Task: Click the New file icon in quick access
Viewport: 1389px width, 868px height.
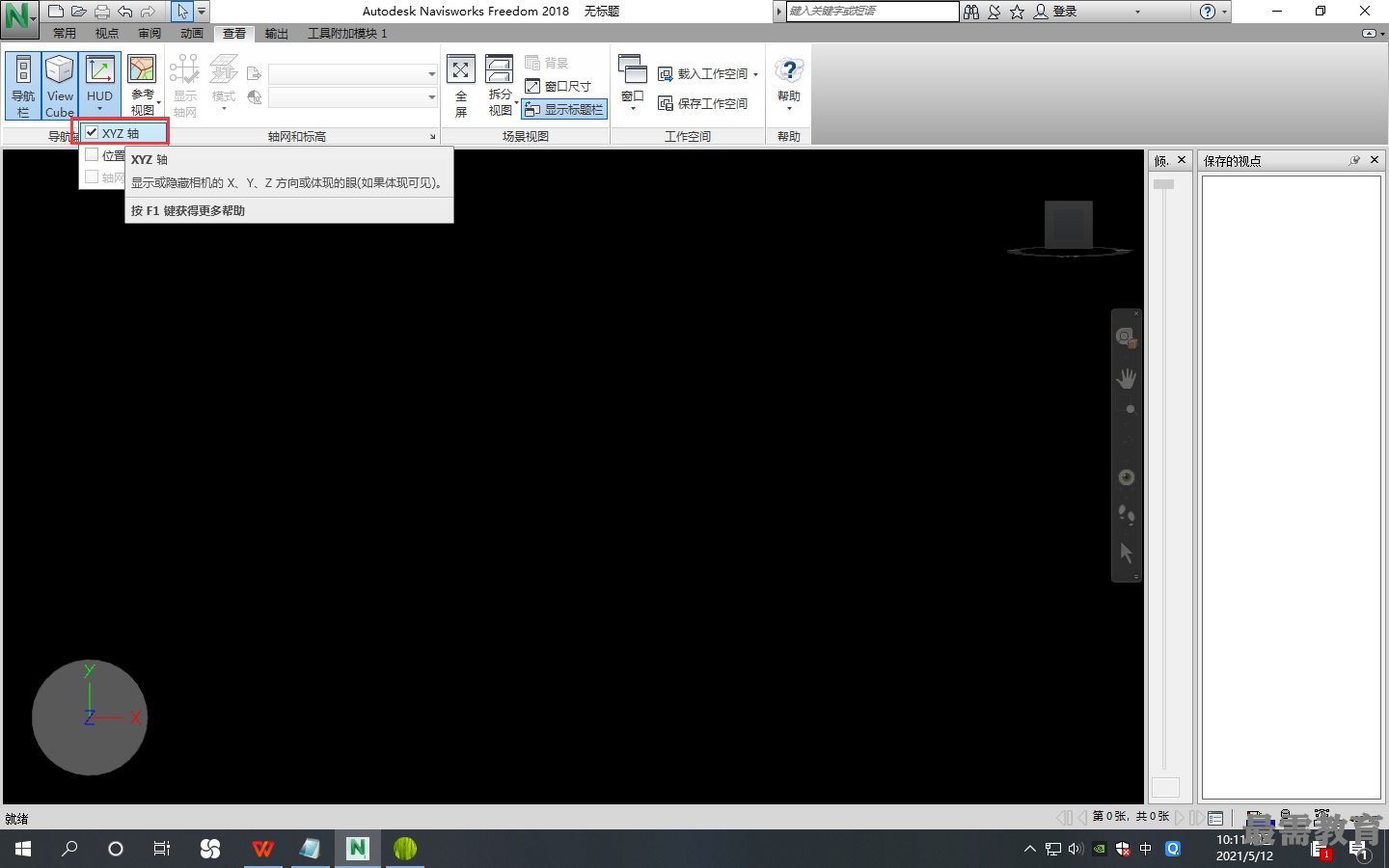Action: point(56,12)
